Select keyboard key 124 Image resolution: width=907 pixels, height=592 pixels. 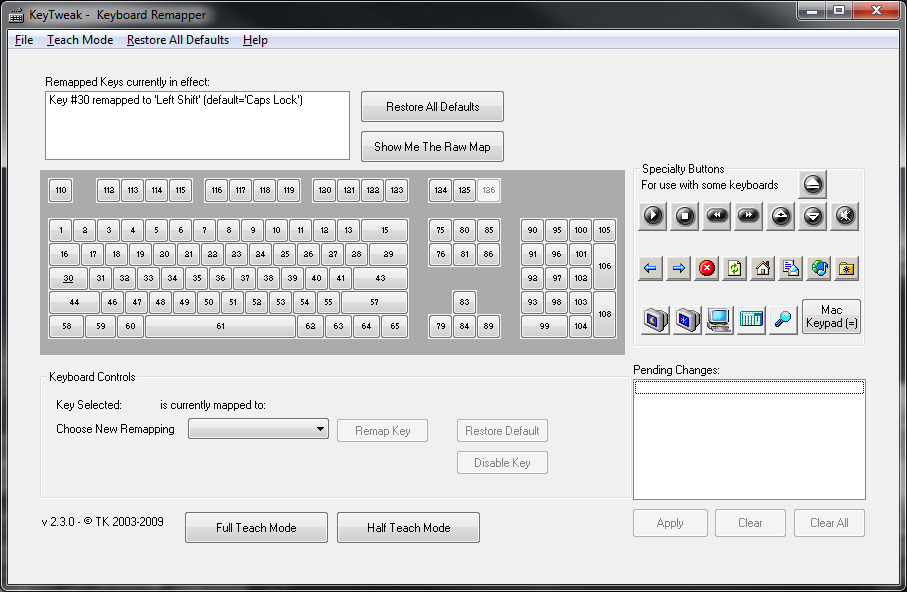(441, 190)
